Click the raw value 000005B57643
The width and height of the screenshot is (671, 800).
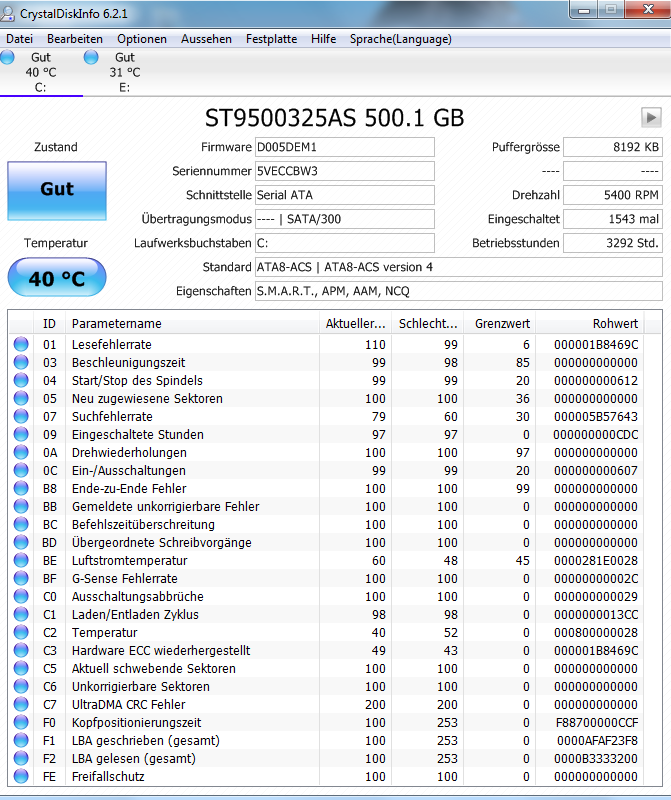point(595,416)
